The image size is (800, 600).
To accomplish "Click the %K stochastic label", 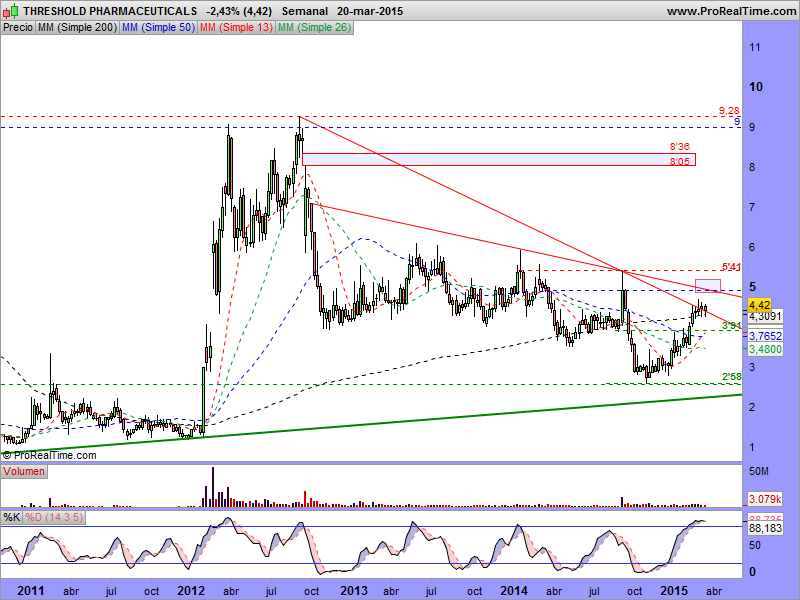I will tap(12, 517).
